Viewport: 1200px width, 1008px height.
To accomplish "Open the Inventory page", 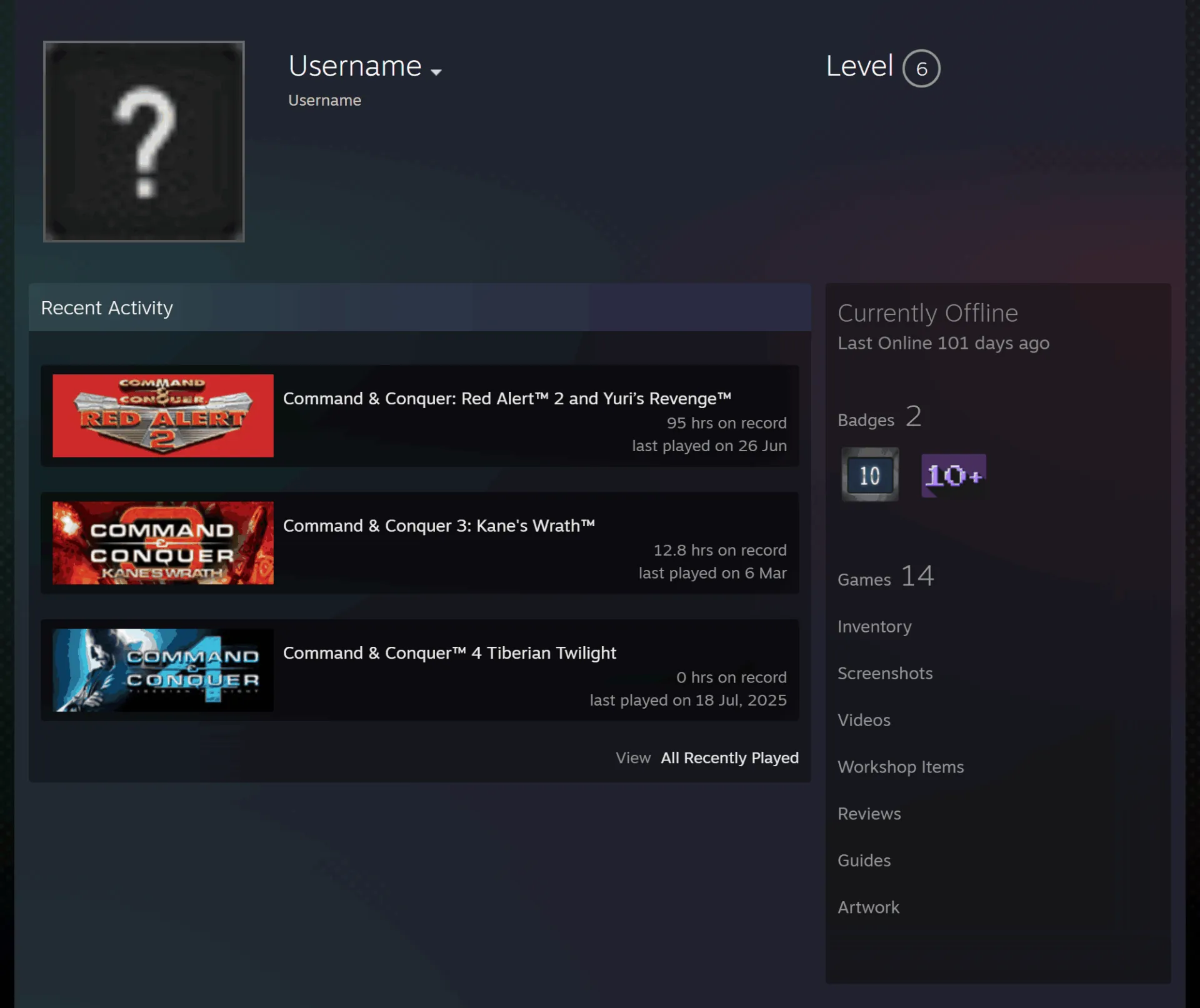I will 874,626.
